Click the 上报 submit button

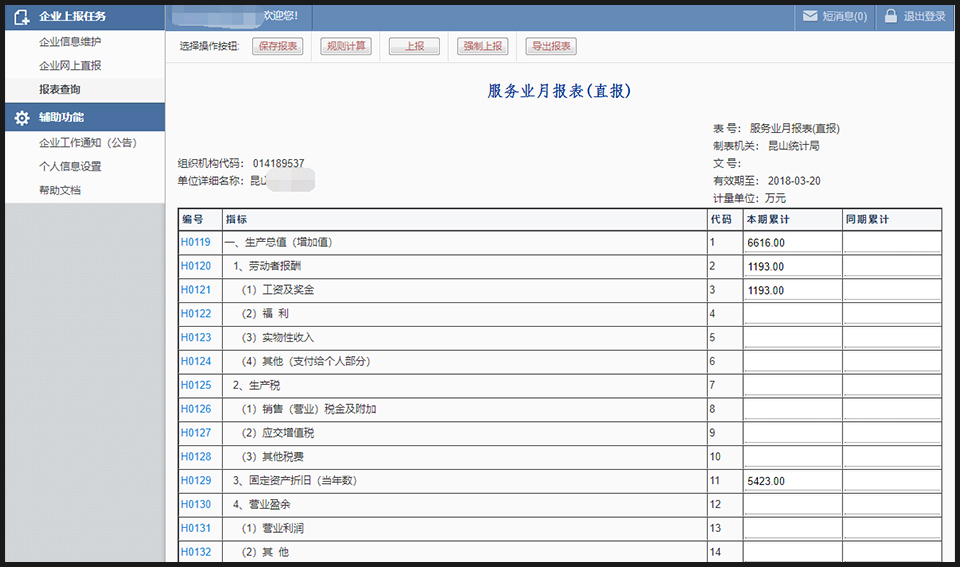(414, 46)
